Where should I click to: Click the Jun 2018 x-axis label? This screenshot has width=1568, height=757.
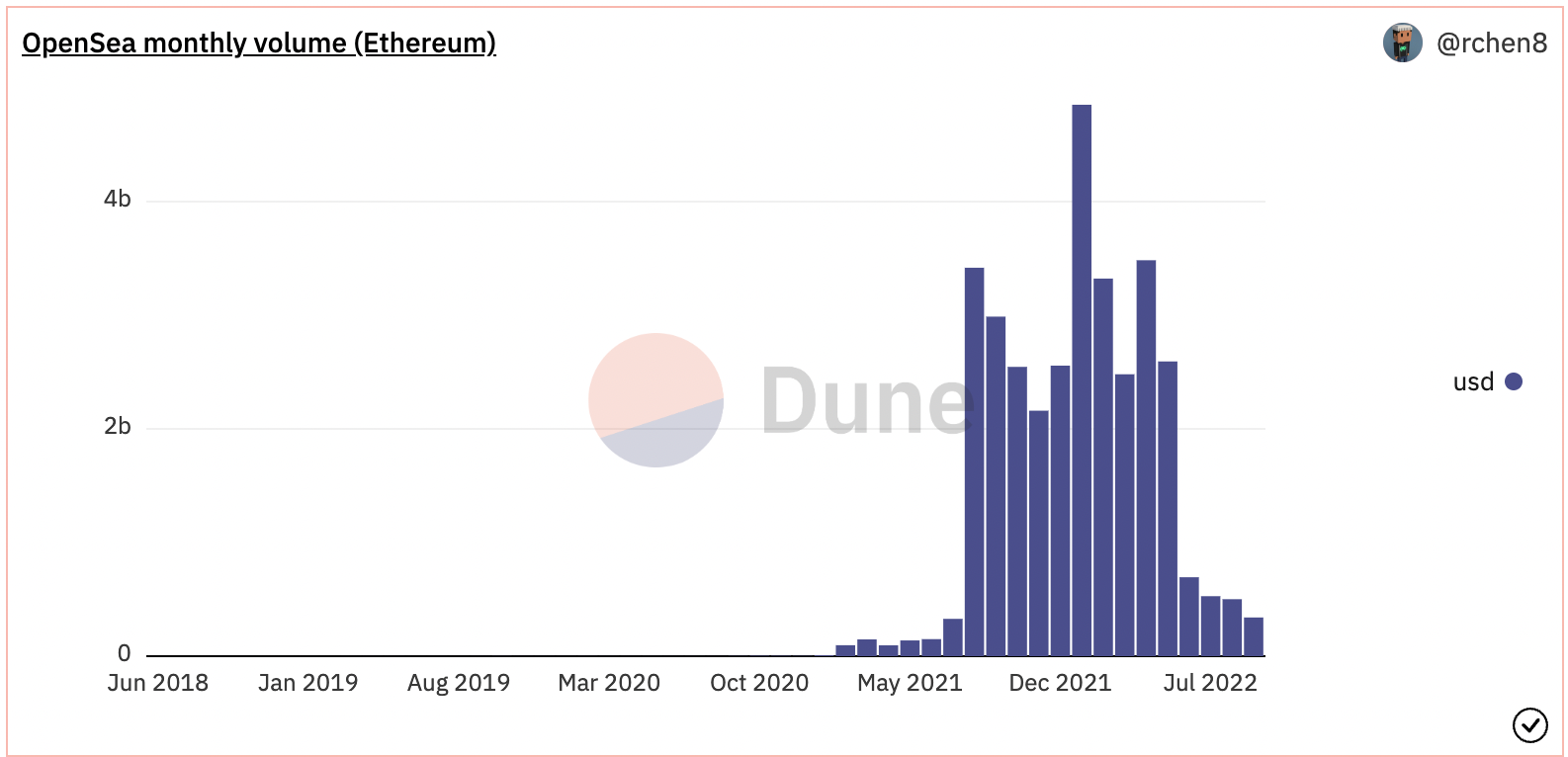(x=158, y=683)
